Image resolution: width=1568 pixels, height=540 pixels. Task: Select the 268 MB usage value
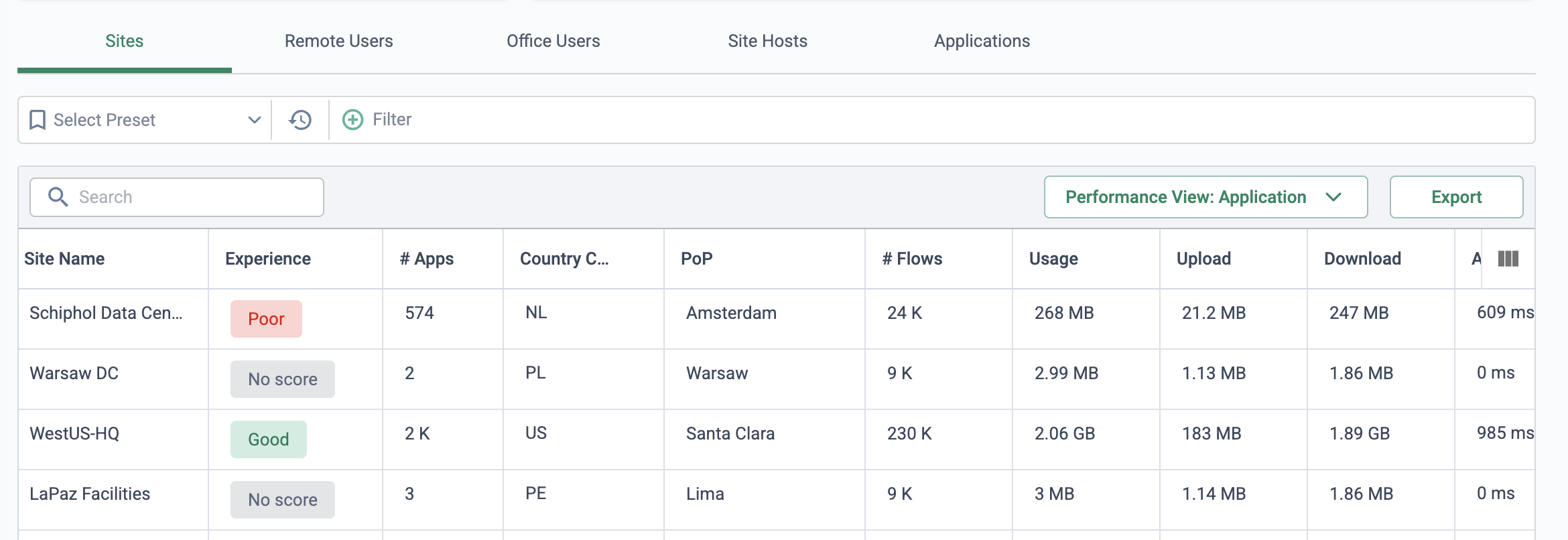tap(1064, 313)
